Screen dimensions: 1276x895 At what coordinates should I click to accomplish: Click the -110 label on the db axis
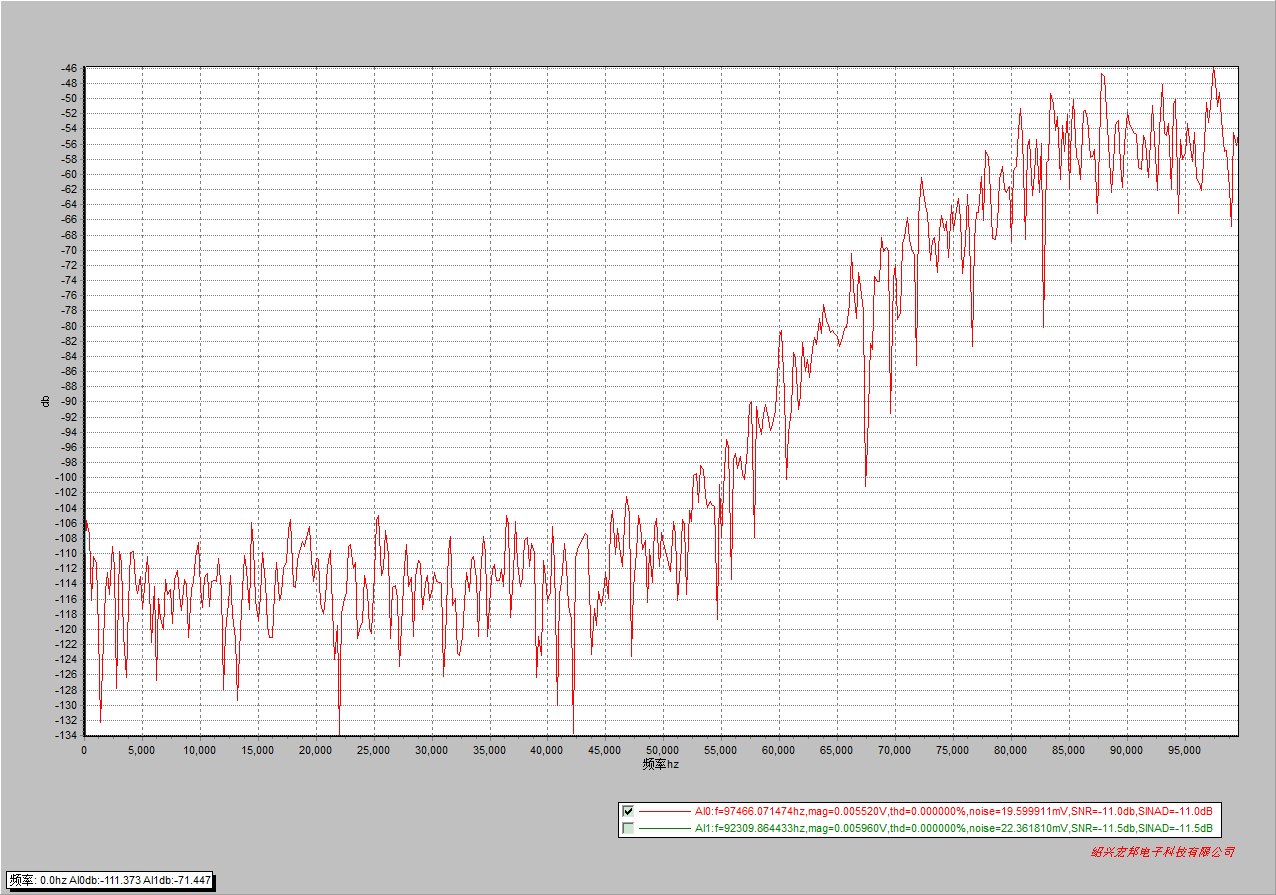click(x=66, y=553)
